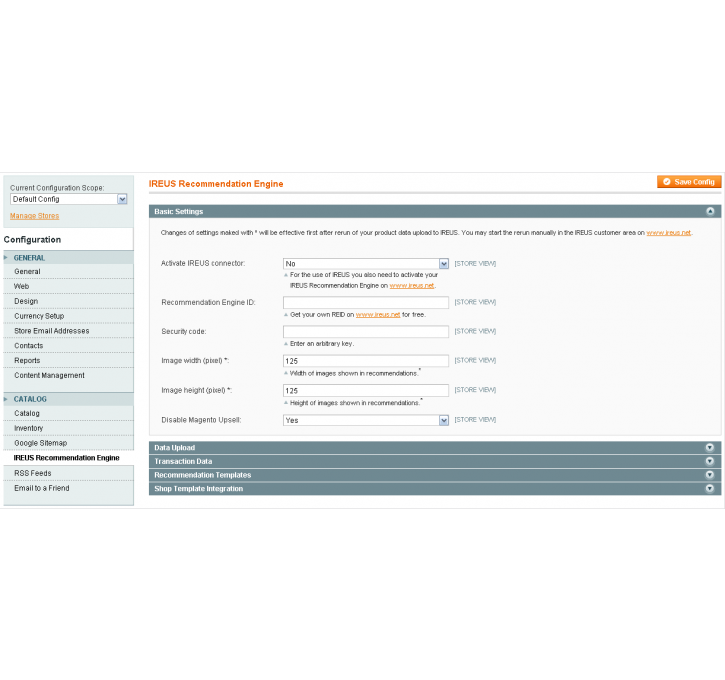The image size is (725, 680).
Task: Open the Reports configuration page
Action: pyautogui.click(x=68, y=360)
